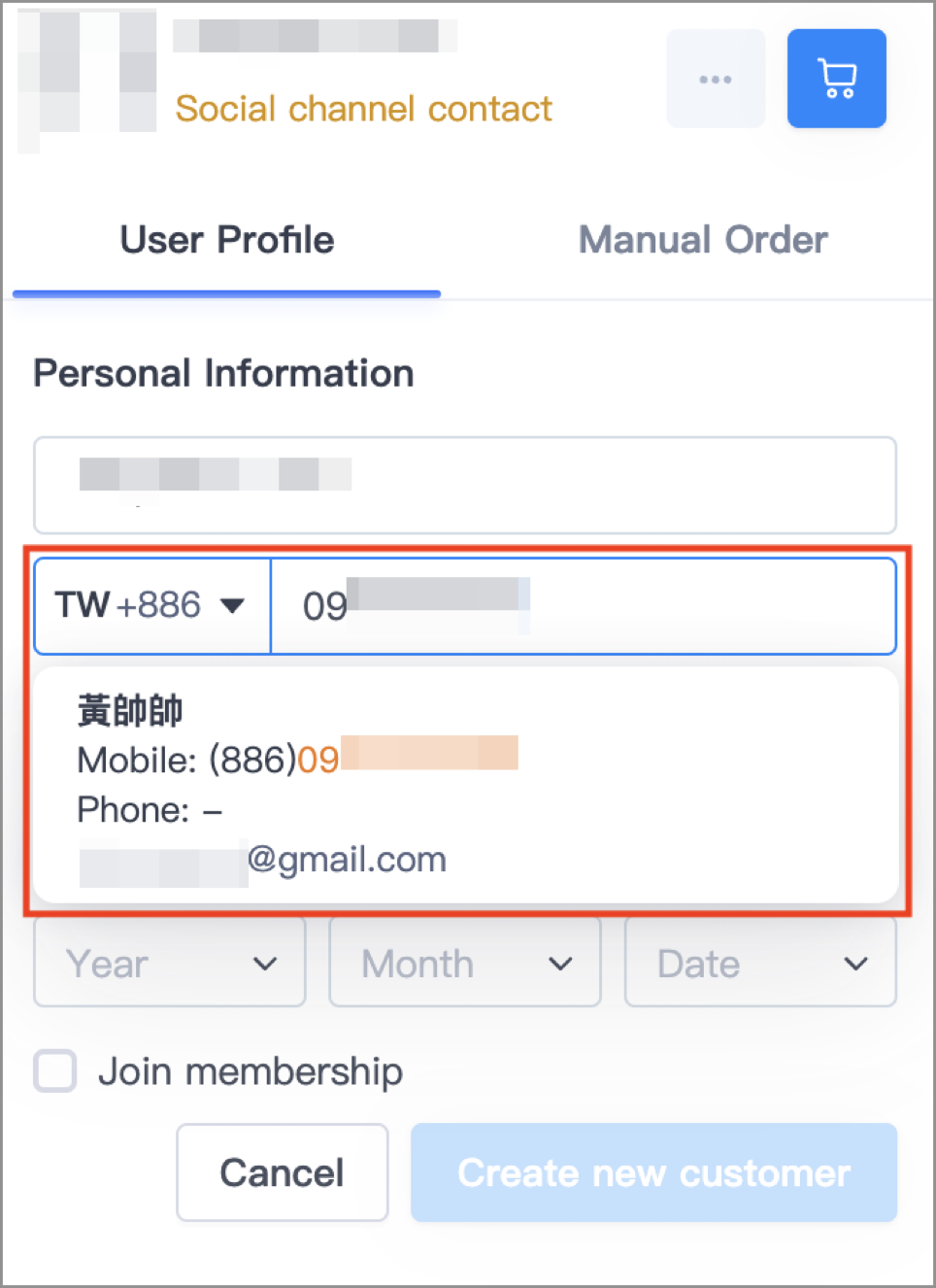Open the Month dropdown

465,963
